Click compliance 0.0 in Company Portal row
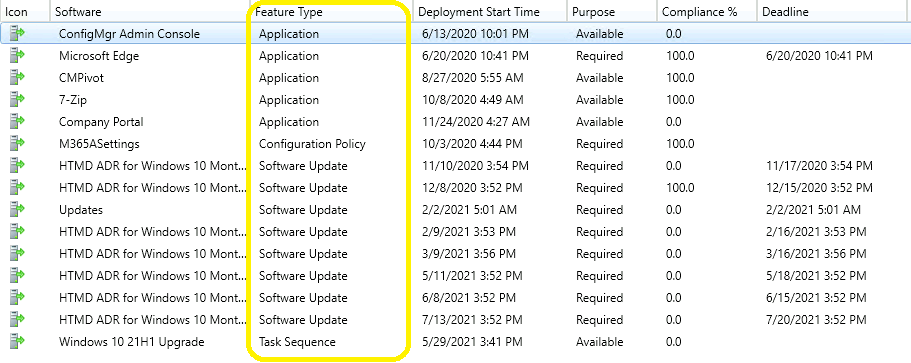Image resolution: width=911 pixels, height=363 pixels. click(673, 122)
